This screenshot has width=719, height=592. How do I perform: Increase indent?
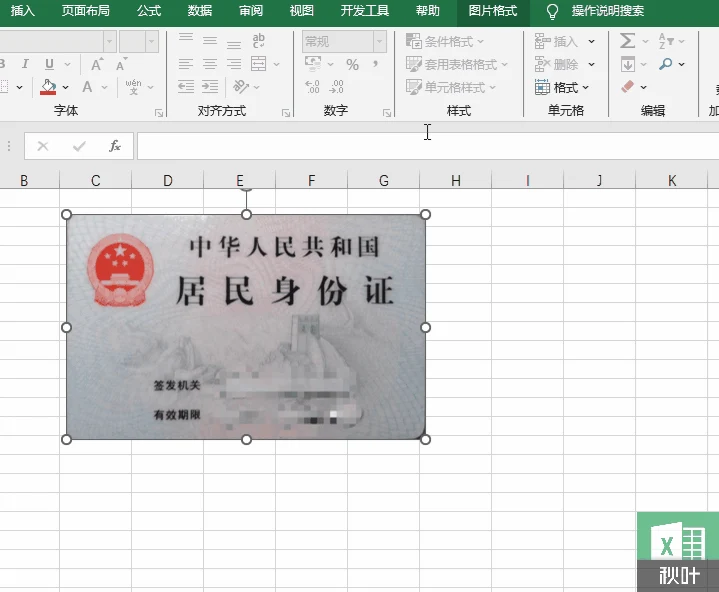[x=210, y=87]
